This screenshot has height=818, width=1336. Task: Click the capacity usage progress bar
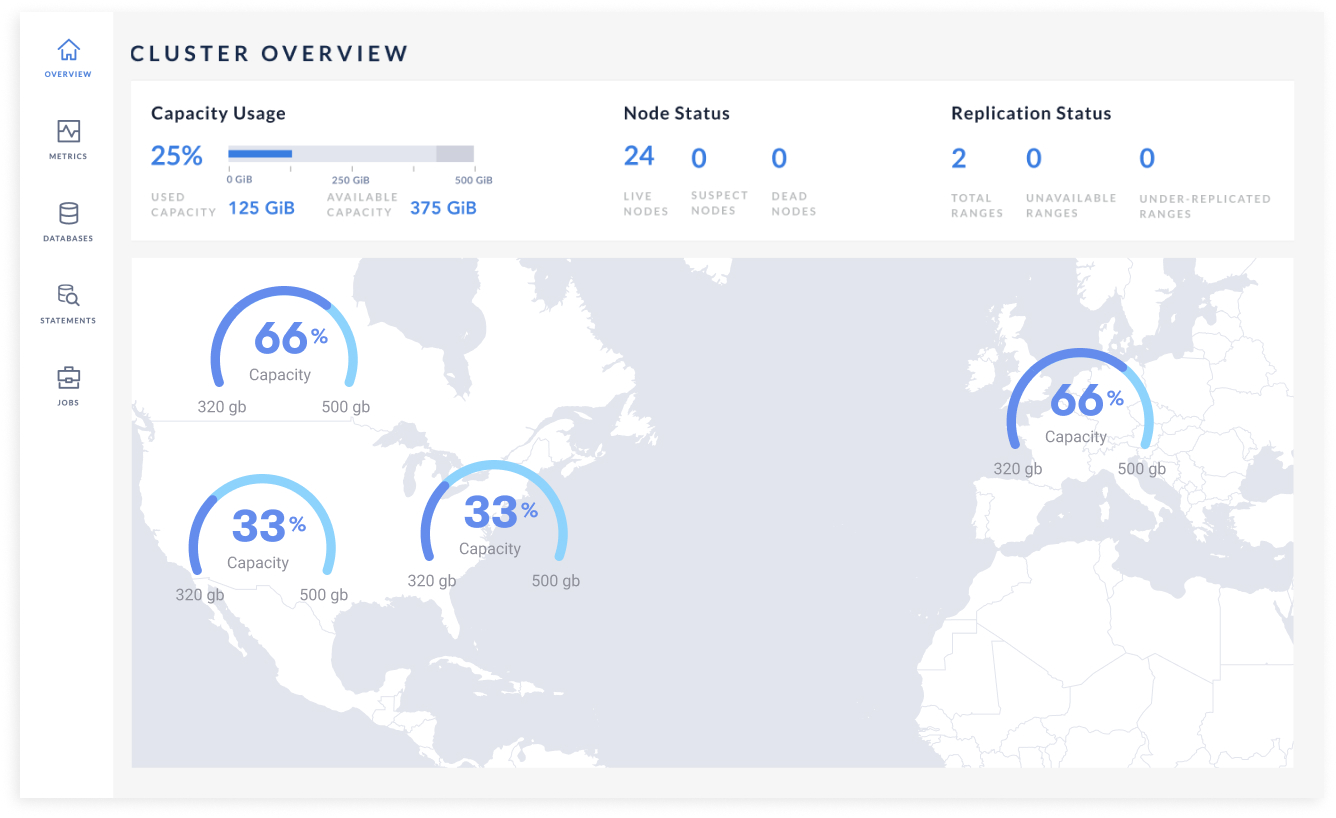[350, 154]
